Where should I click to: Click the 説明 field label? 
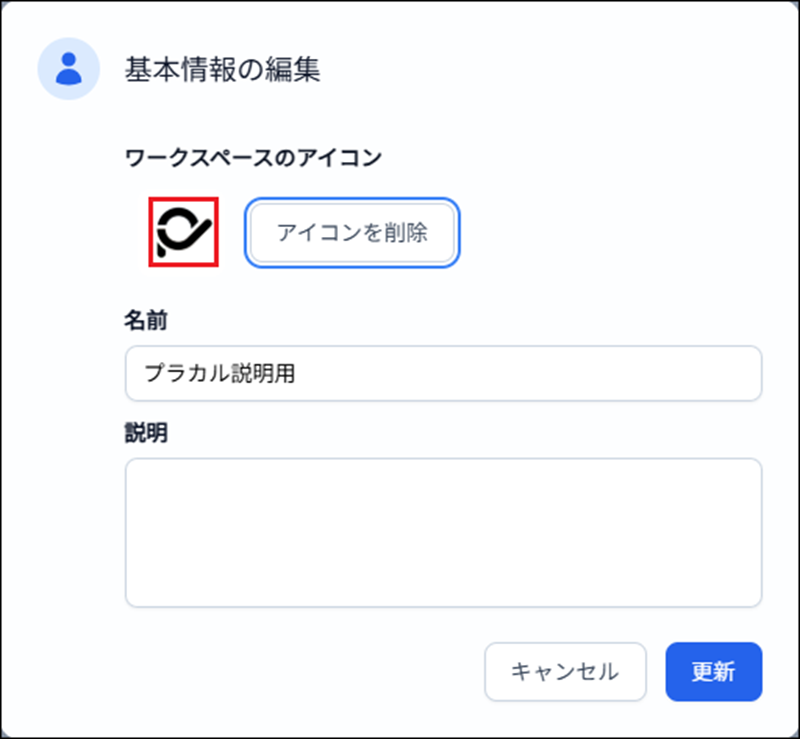pos(146,432)
